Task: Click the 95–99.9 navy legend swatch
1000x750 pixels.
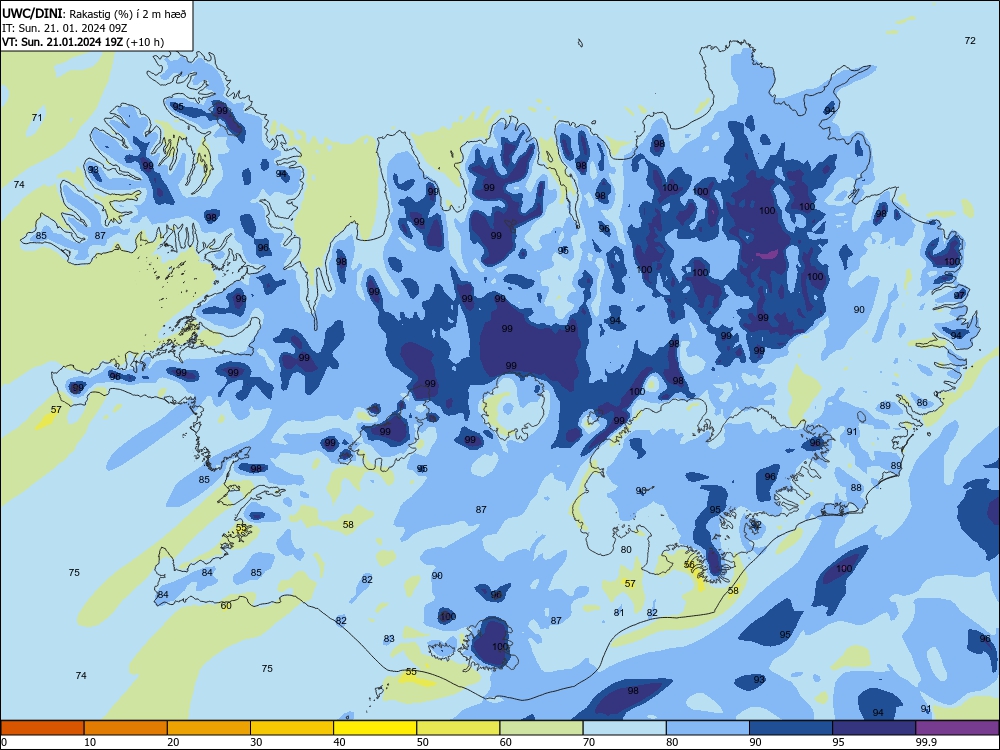Action: (874, 728)
